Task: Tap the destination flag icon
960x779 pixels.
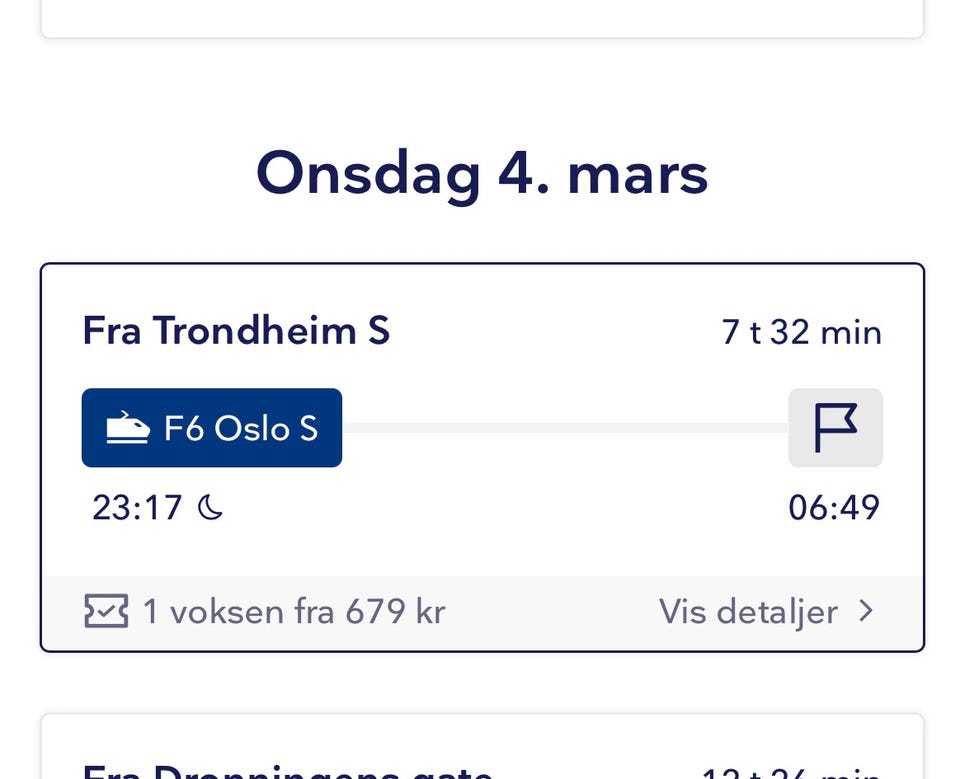Action: (835, 428)
